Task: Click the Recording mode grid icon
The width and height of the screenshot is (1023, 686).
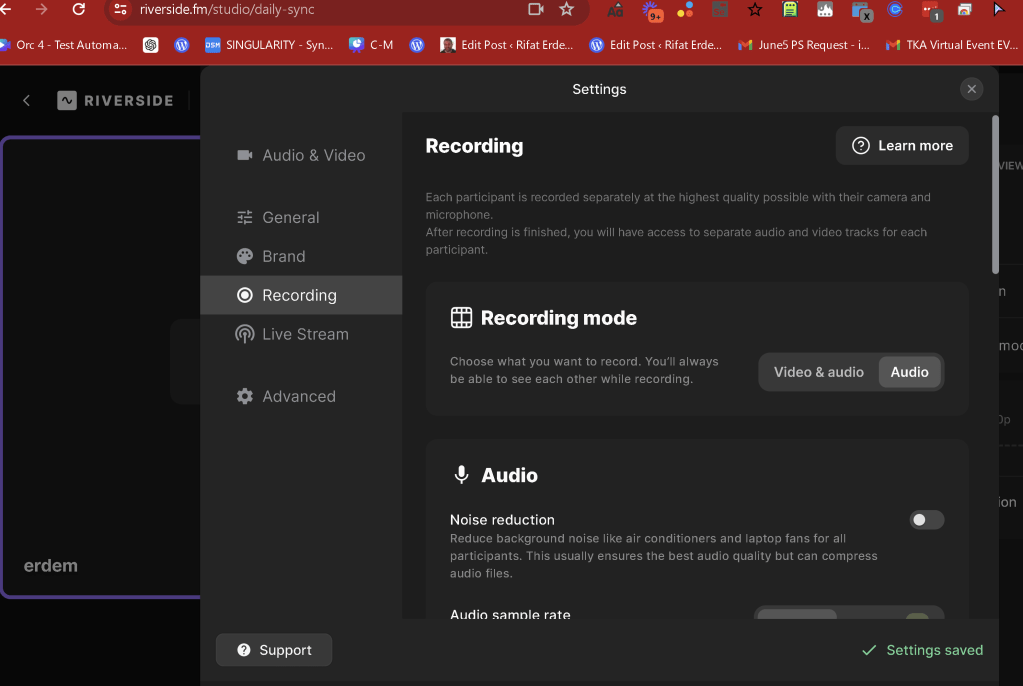Action: click(x=461, y=318)
